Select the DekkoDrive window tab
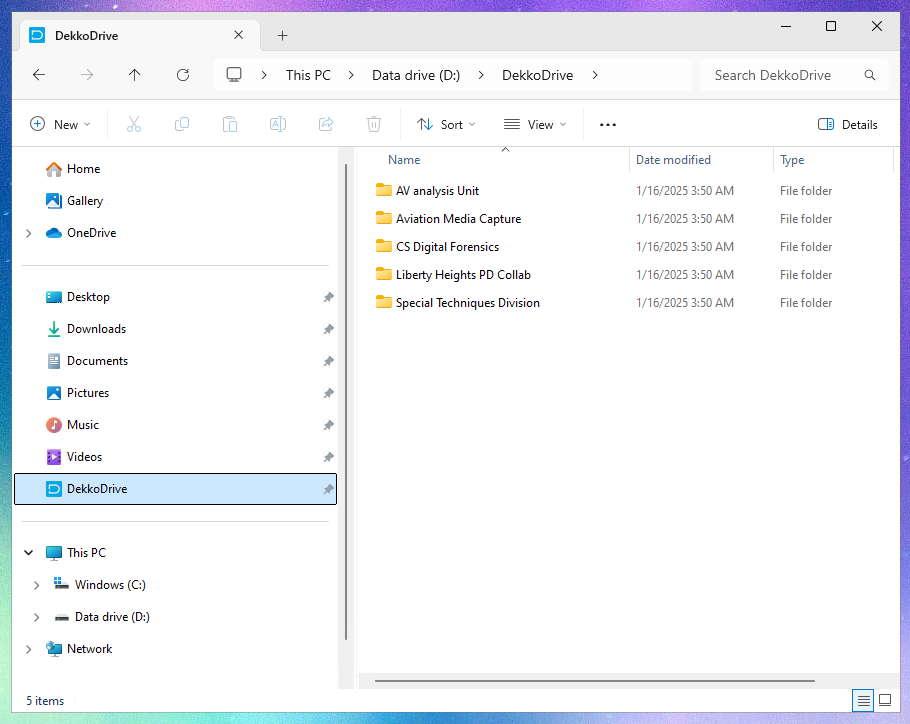Screen dimensions: 910x724 [x=140, y=35]
